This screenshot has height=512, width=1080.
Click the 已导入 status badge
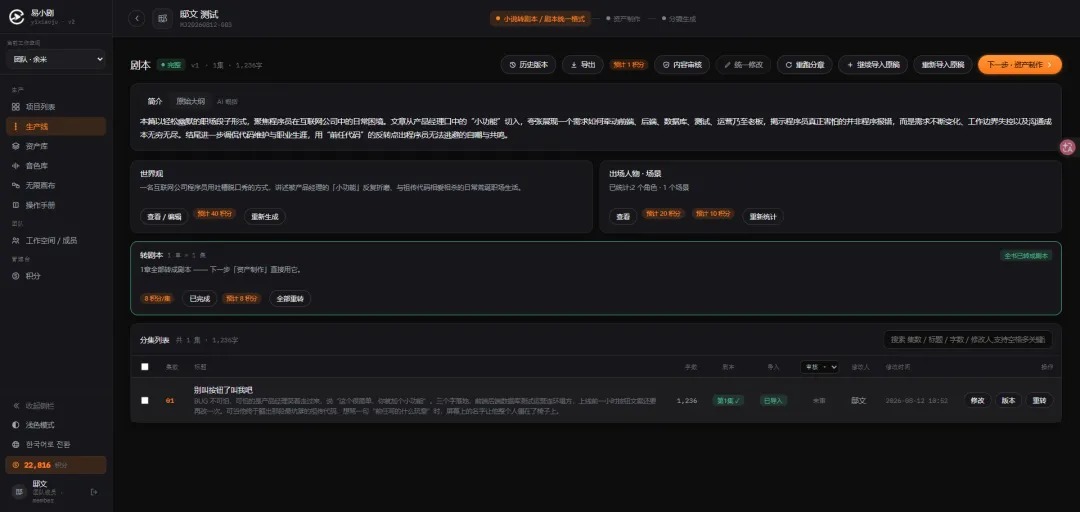[x=773, y=400]
